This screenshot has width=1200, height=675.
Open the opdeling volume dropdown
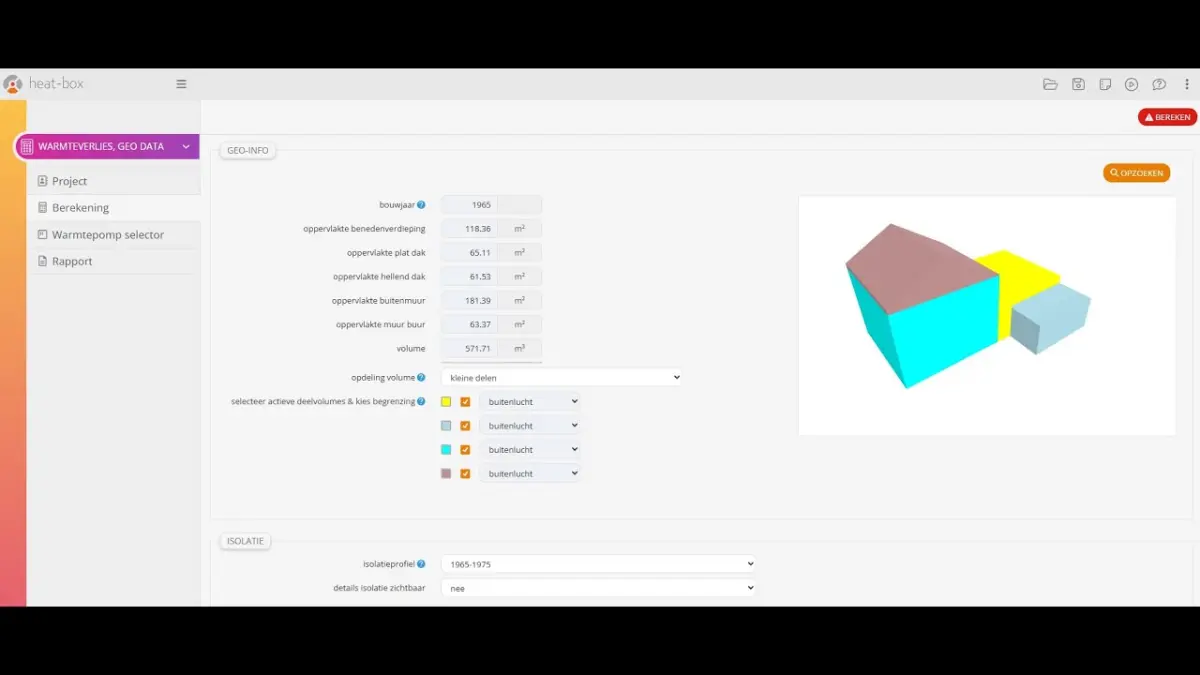click(561, 378)
